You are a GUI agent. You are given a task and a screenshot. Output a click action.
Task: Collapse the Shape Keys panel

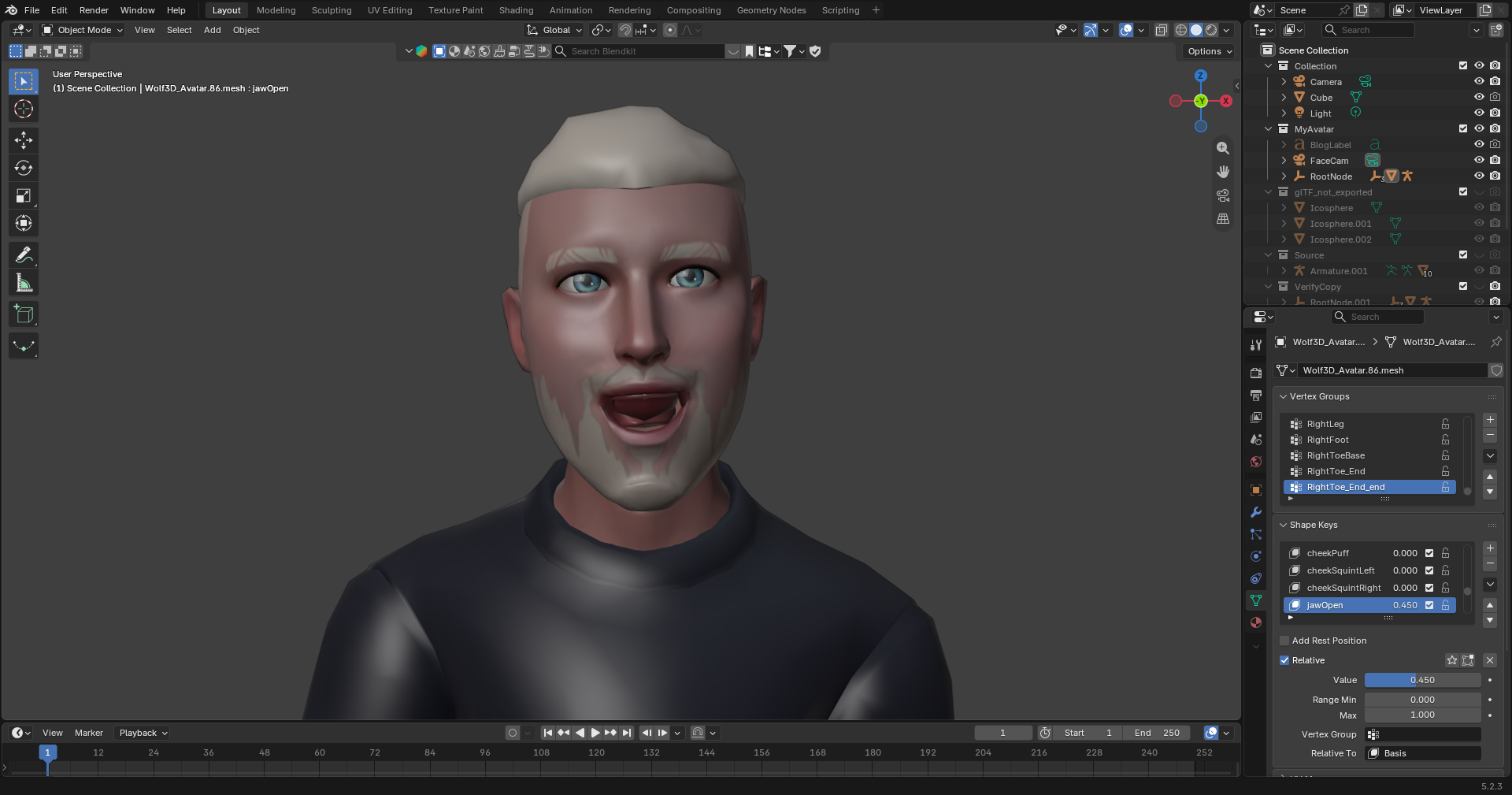[1283, 525]
